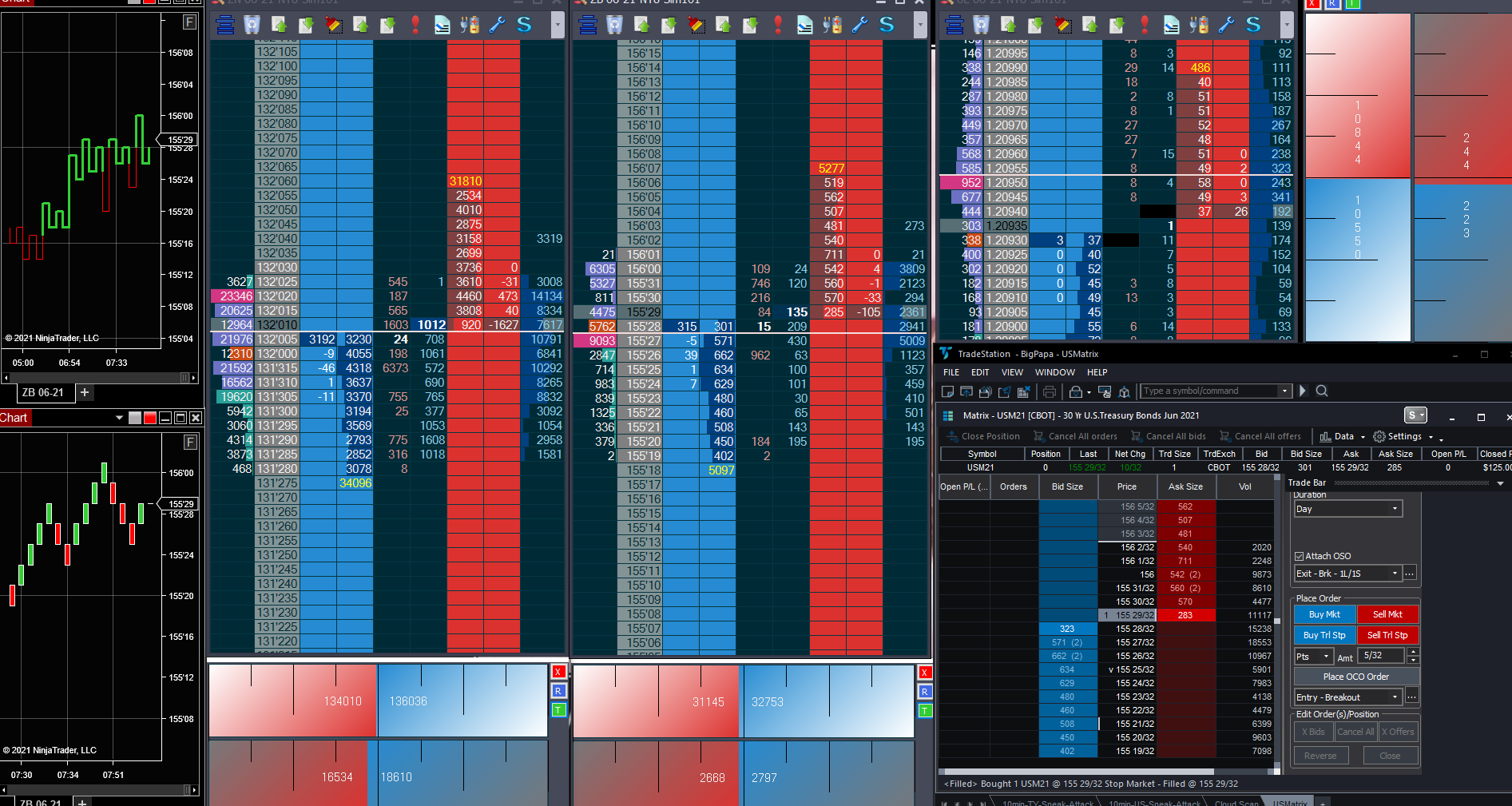
Task: Click the recycle bin icon in the ZN 132' window
Action: (x=252, y=26)
